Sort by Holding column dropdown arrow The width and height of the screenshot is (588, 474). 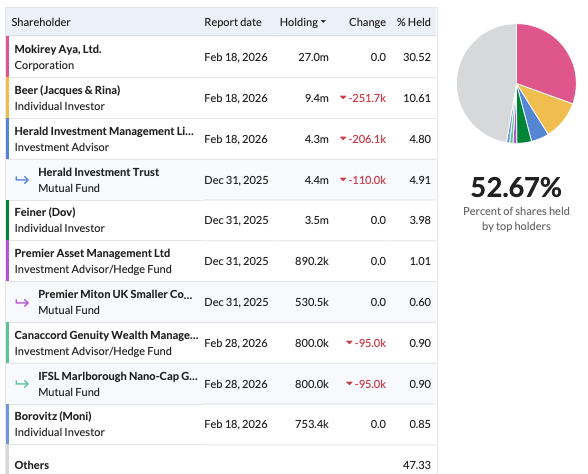coord(323,22)
